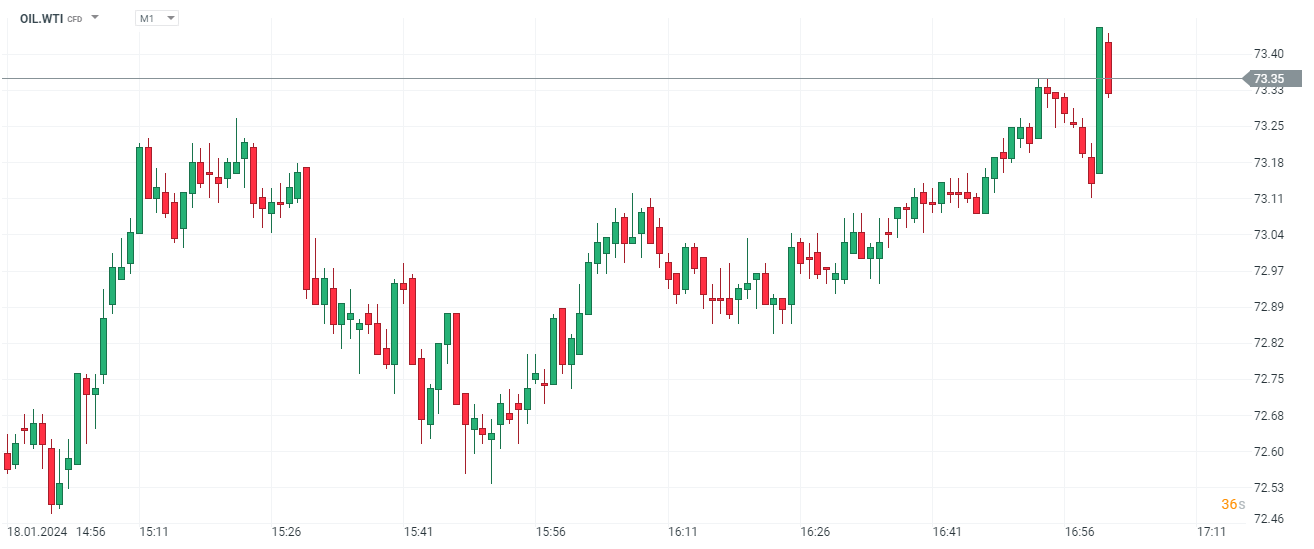
Task: Click the 18.01.2024 14:56 date label
Action: 56,532
